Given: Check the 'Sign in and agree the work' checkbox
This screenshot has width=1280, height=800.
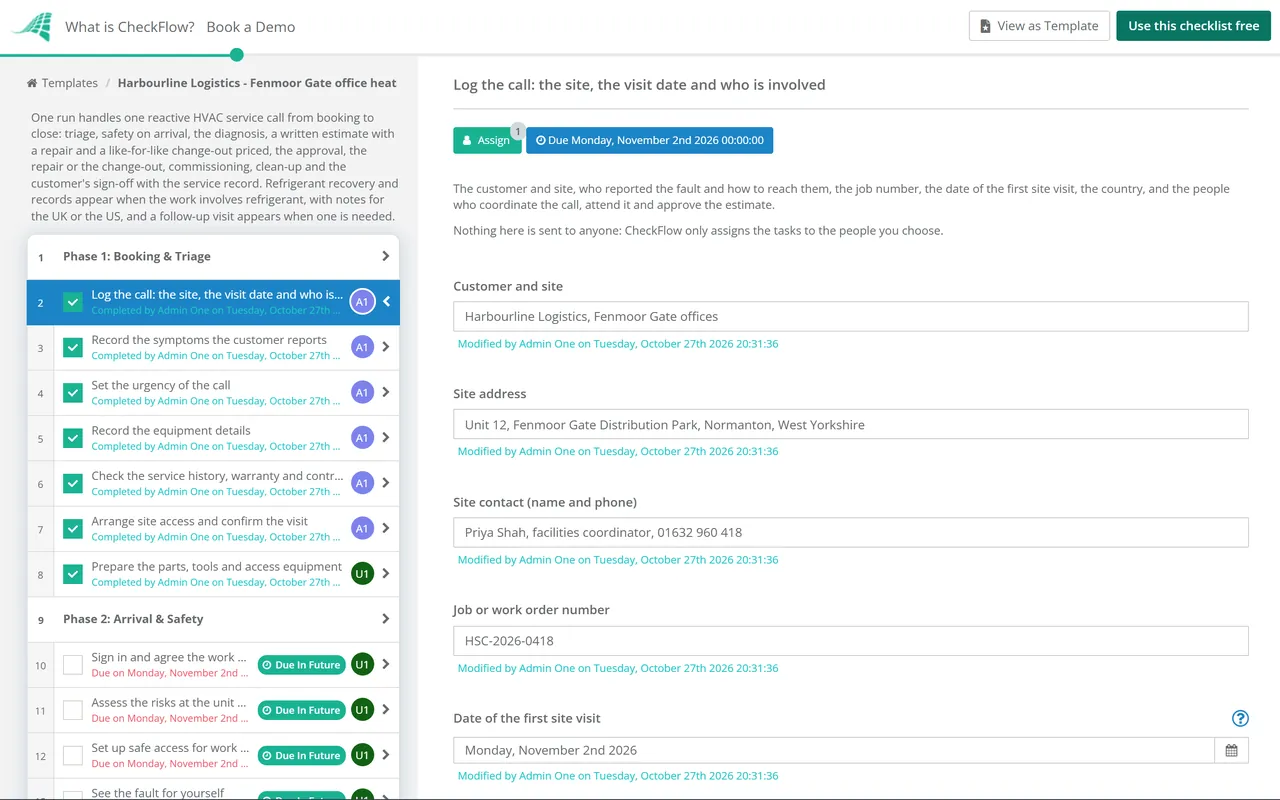Looking at the screenshot, I should [x=73, y=664].
